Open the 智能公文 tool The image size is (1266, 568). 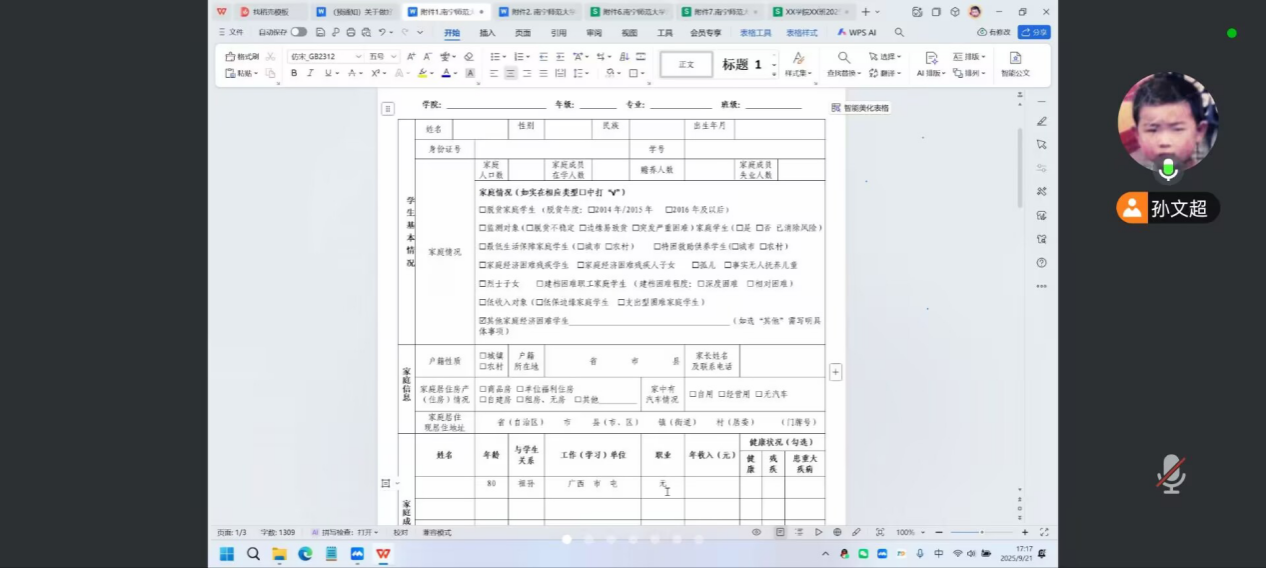1015,64
